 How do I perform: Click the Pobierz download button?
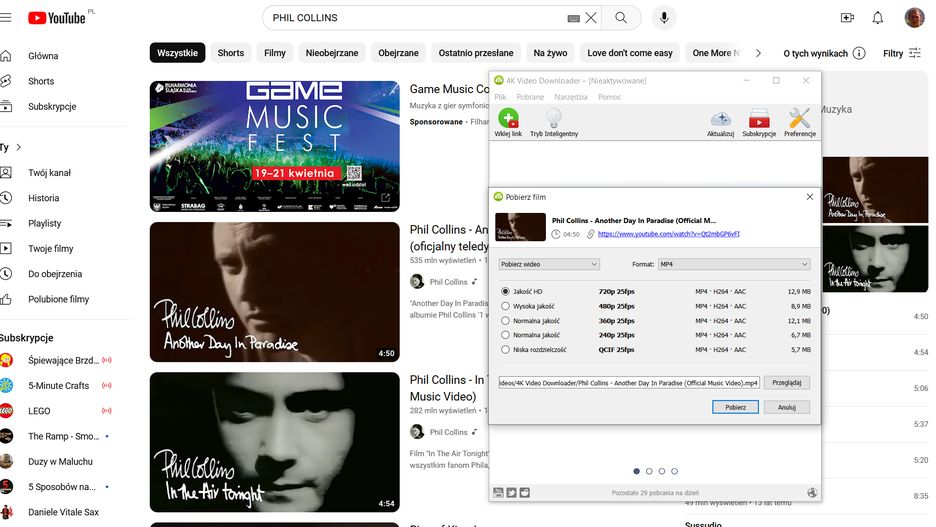tap(735, 407)
